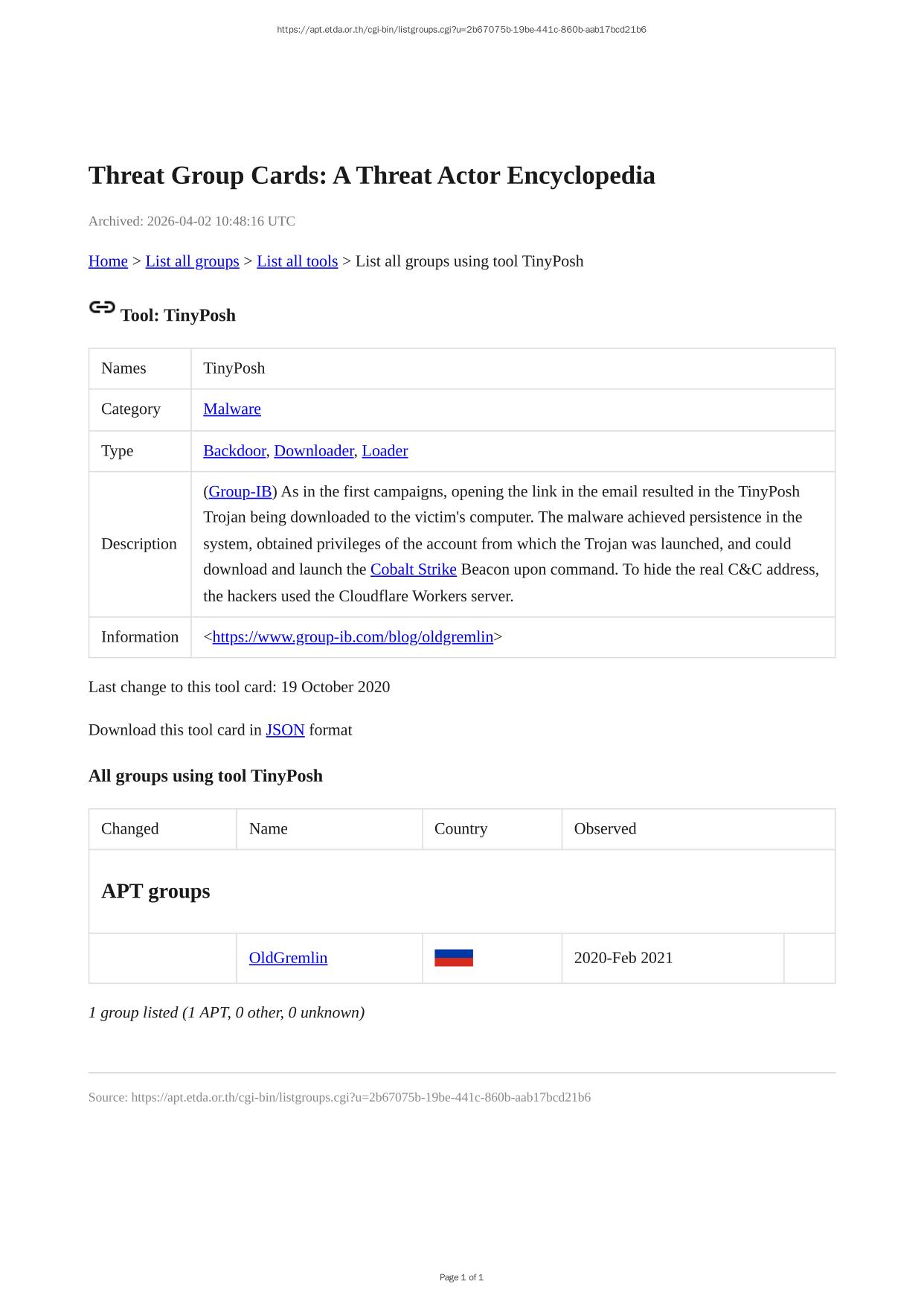
Task: Open the Group-IB source link
Action: click(240, 491)
